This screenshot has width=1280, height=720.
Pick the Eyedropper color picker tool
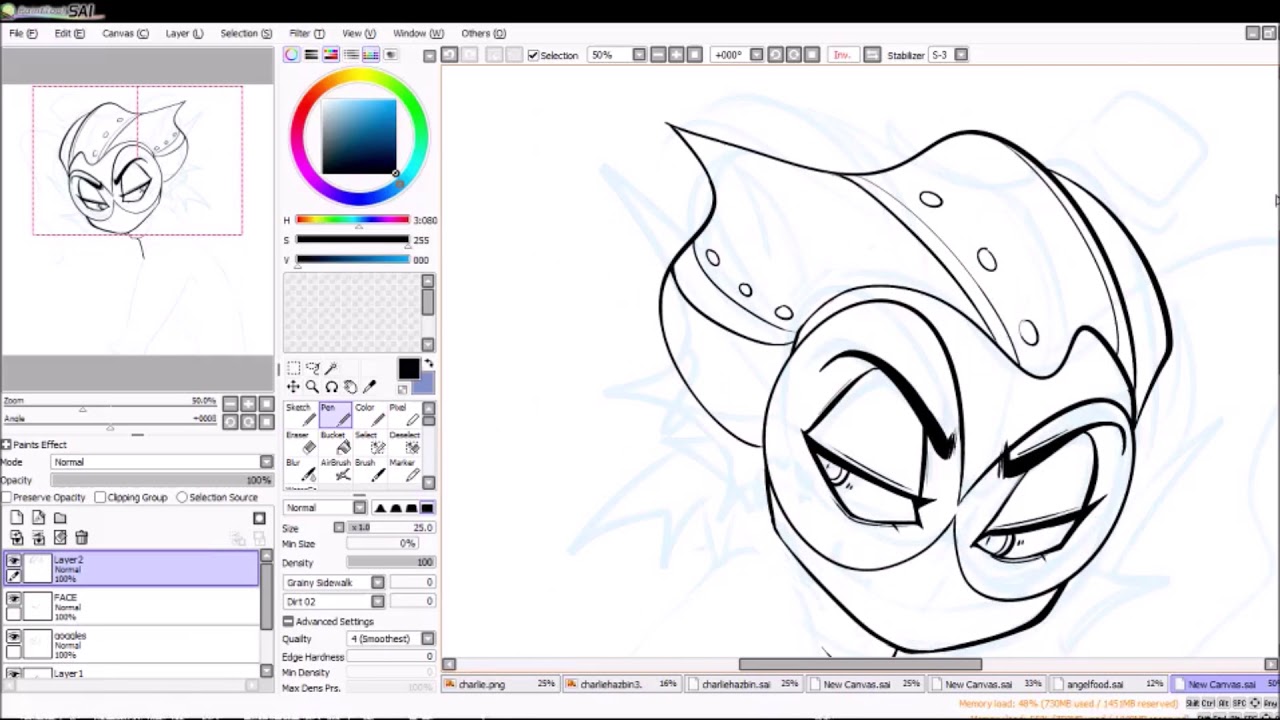point(369,387)
